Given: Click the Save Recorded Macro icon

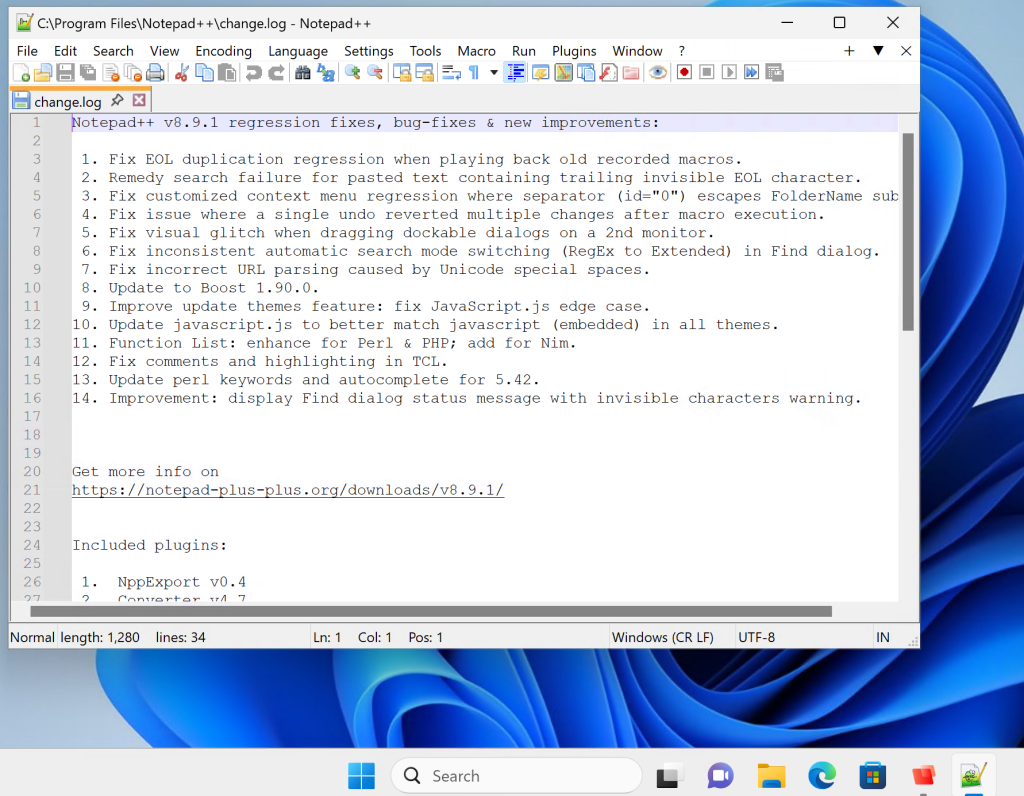Looking at the screenshot, I should [775, 72].
